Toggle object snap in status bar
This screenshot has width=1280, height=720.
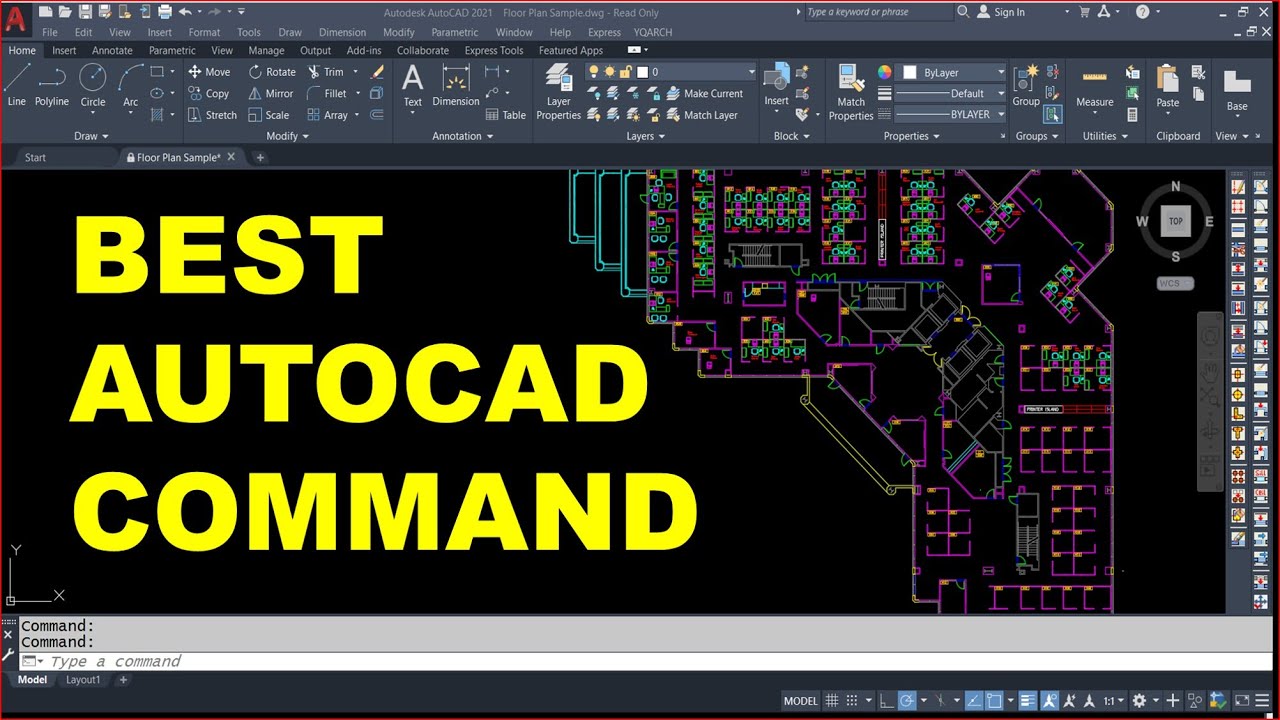[995, 701]
